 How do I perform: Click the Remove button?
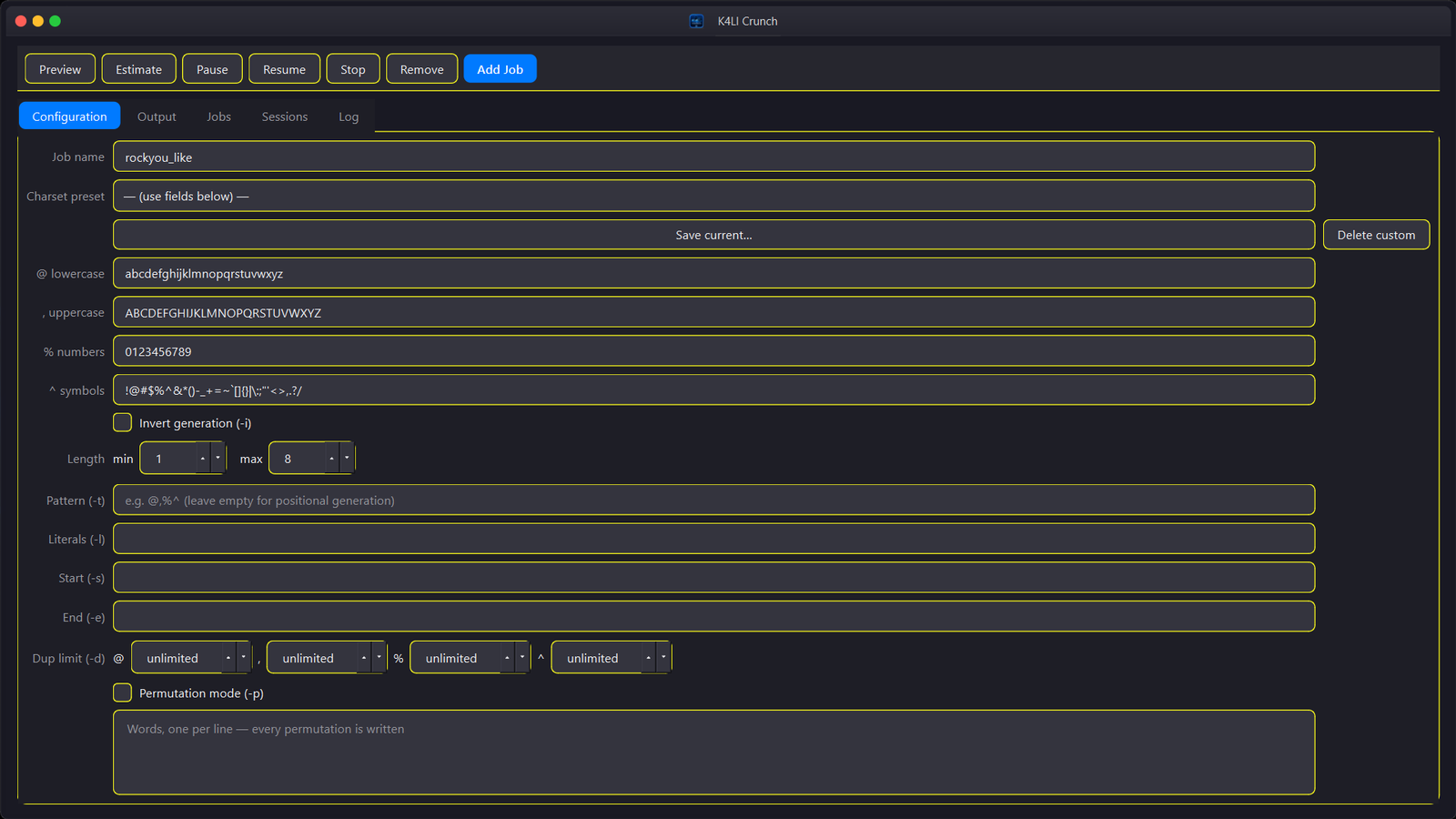[x=421, y=69]
